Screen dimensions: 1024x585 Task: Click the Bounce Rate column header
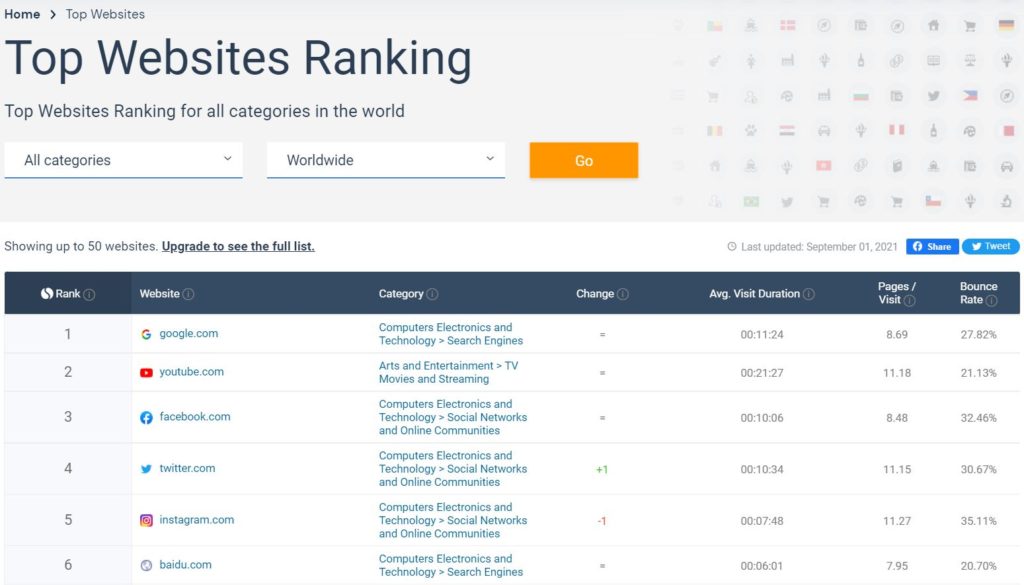tap(978, 293)
